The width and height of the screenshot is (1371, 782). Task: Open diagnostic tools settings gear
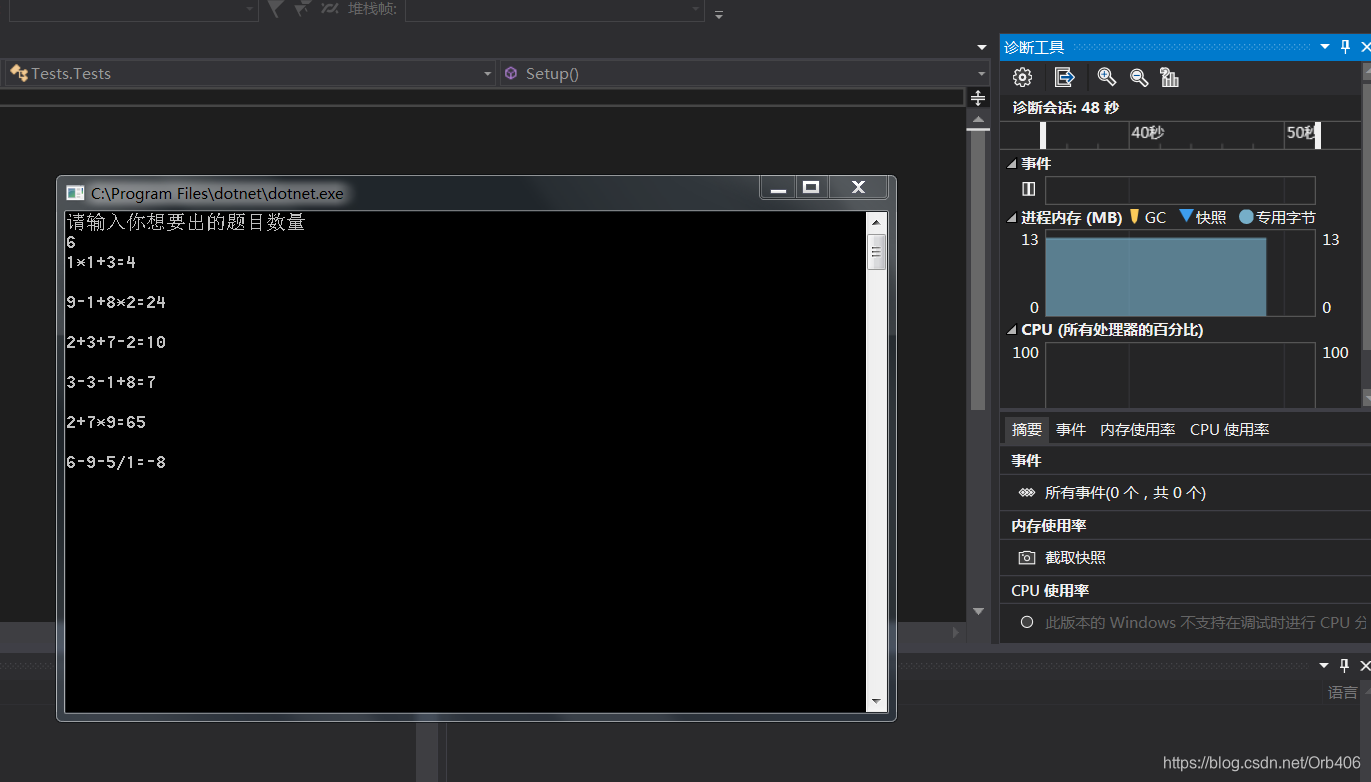click(1022, 77)
